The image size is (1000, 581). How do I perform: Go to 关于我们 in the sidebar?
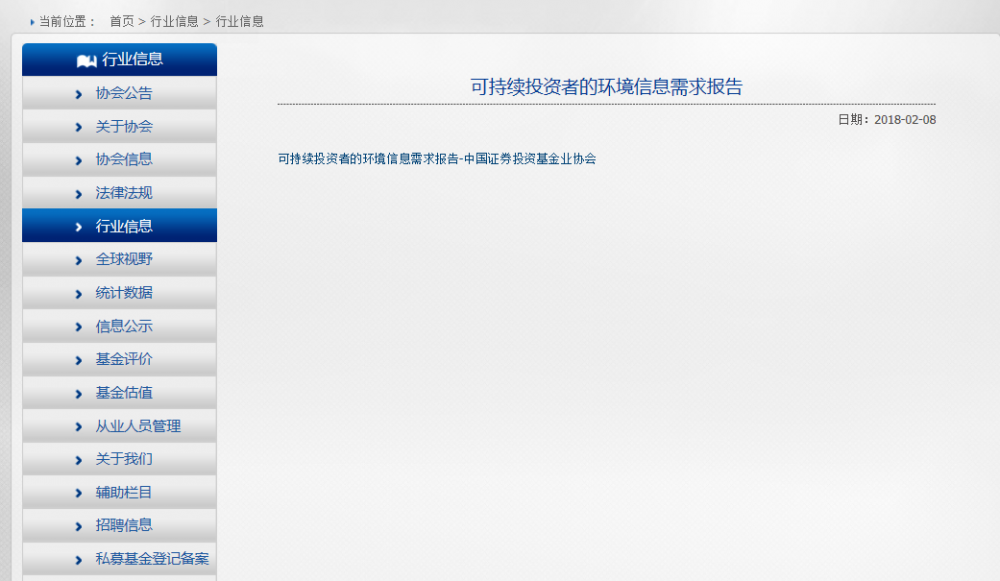pos(119,459)
